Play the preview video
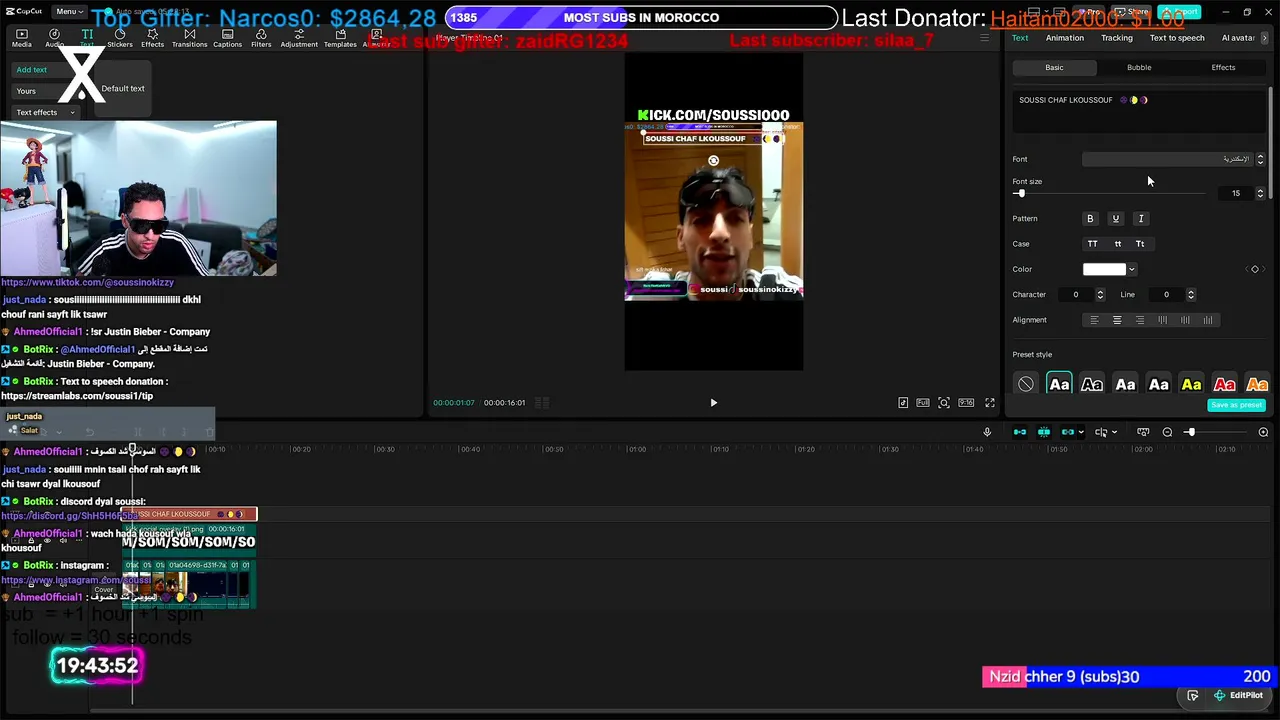Viewport: 1280px width, 720px height. point(713,403)
